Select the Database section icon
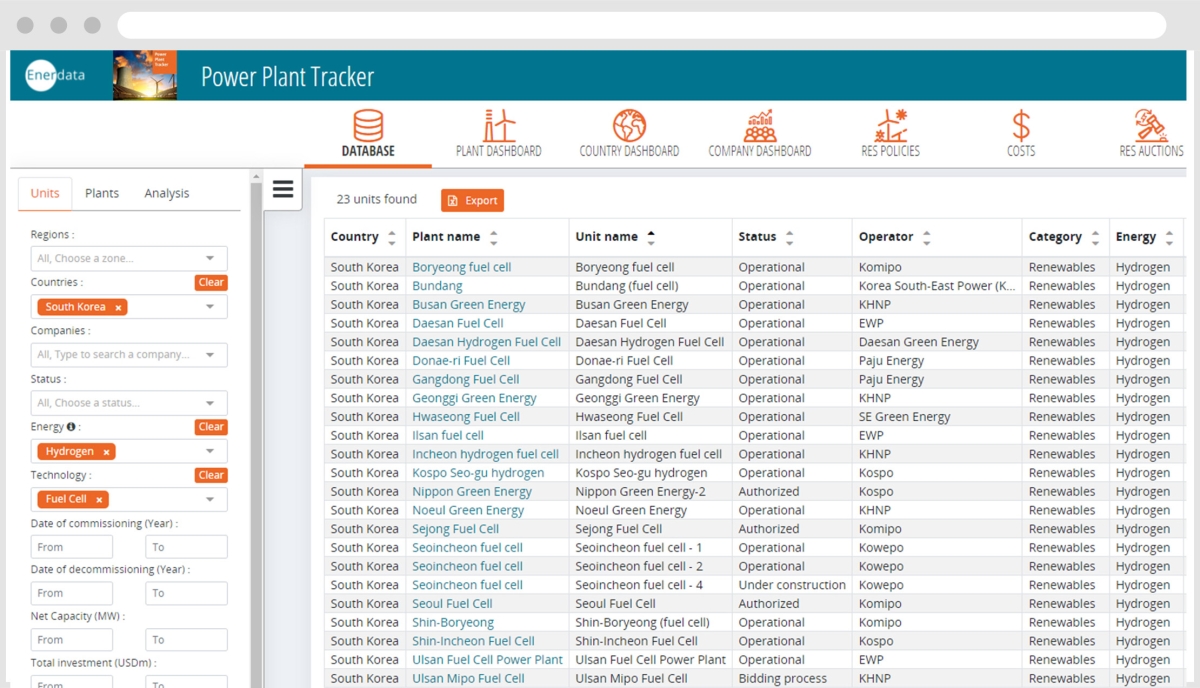Viewport: 1200px width, 688px height. point(368,132)
